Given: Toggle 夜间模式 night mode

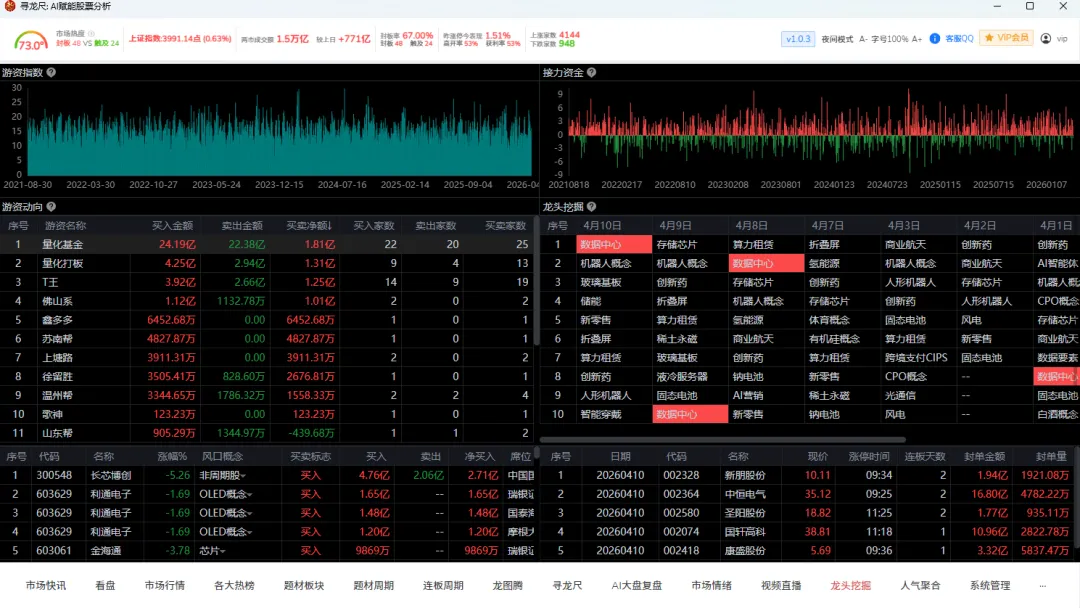Looking at the screenshot, I should (x=837, y=39).
